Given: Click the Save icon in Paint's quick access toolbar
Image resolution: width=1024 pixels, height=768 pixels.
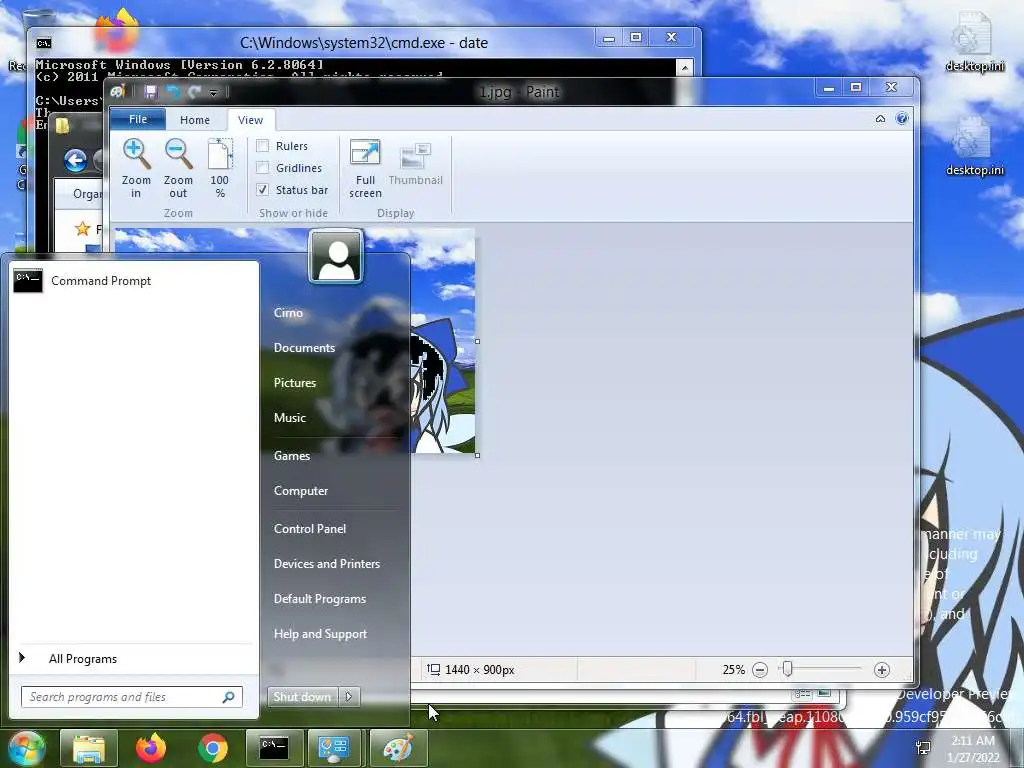Looking at the screenshot, I should [x=151, y=92].
